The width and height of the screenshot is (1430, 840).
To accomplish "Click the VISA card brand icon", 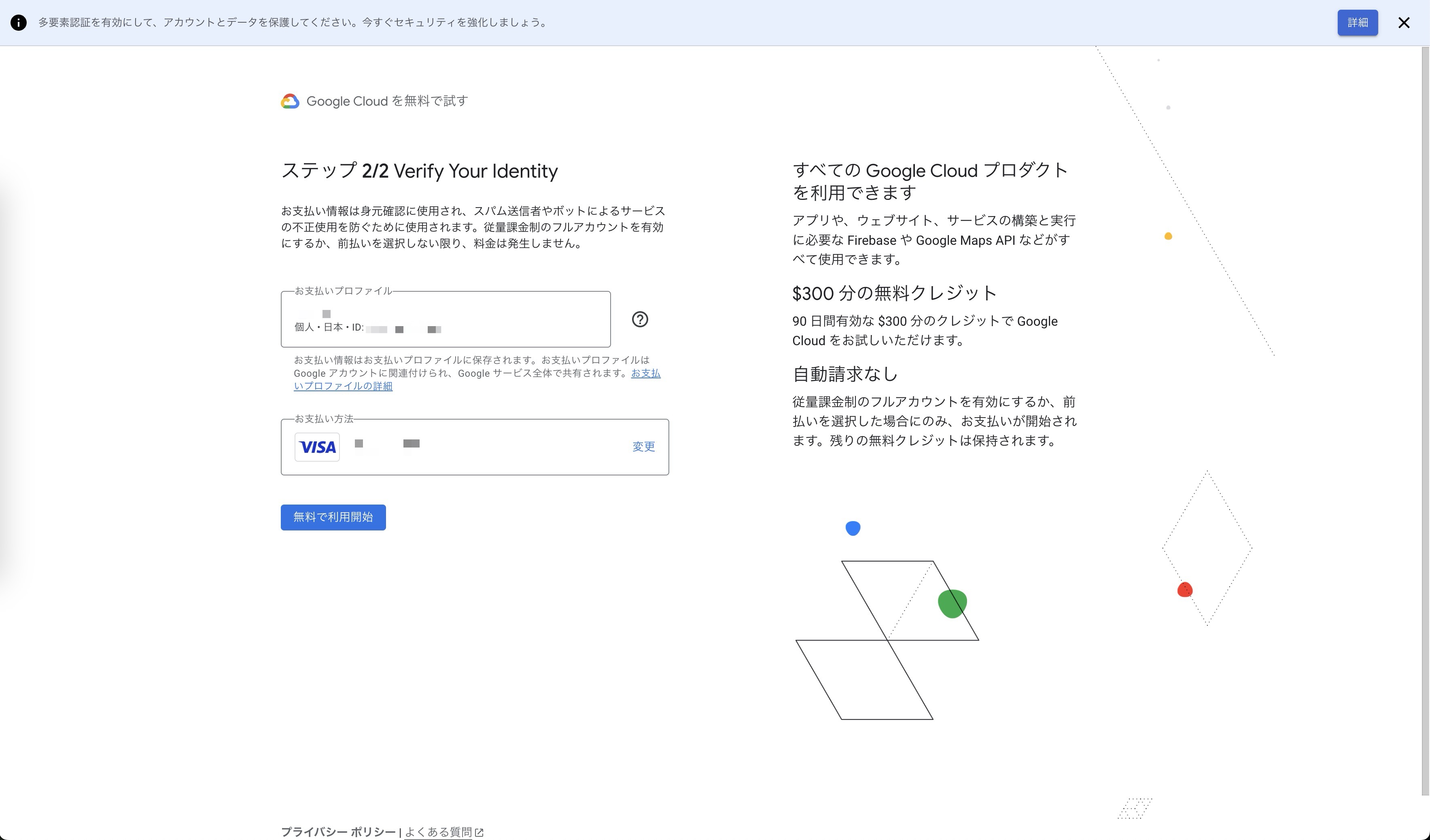I will click(317, 447).
